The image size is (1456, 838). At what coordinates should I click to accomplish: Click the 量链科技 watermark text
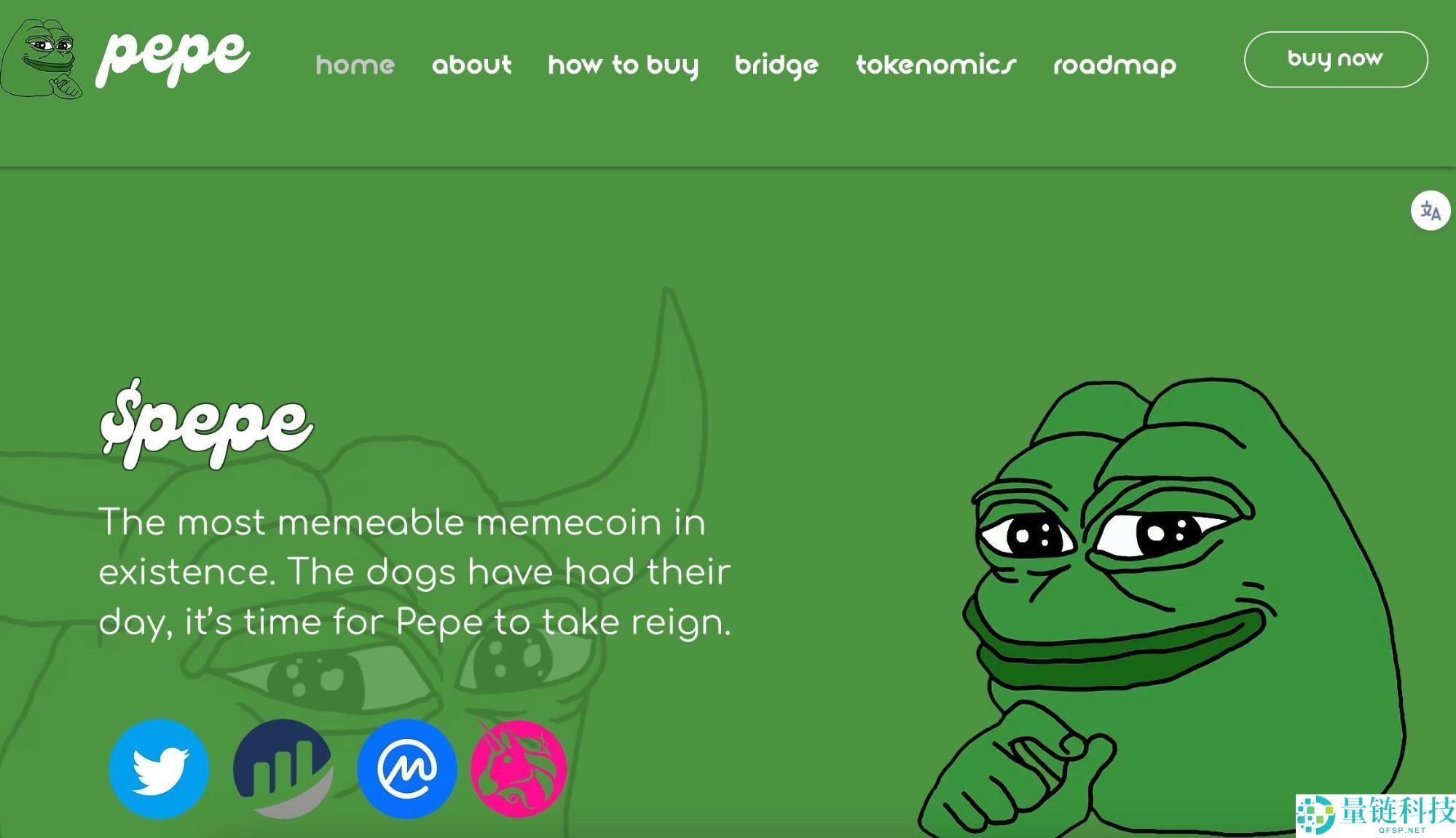(1397, 810)
